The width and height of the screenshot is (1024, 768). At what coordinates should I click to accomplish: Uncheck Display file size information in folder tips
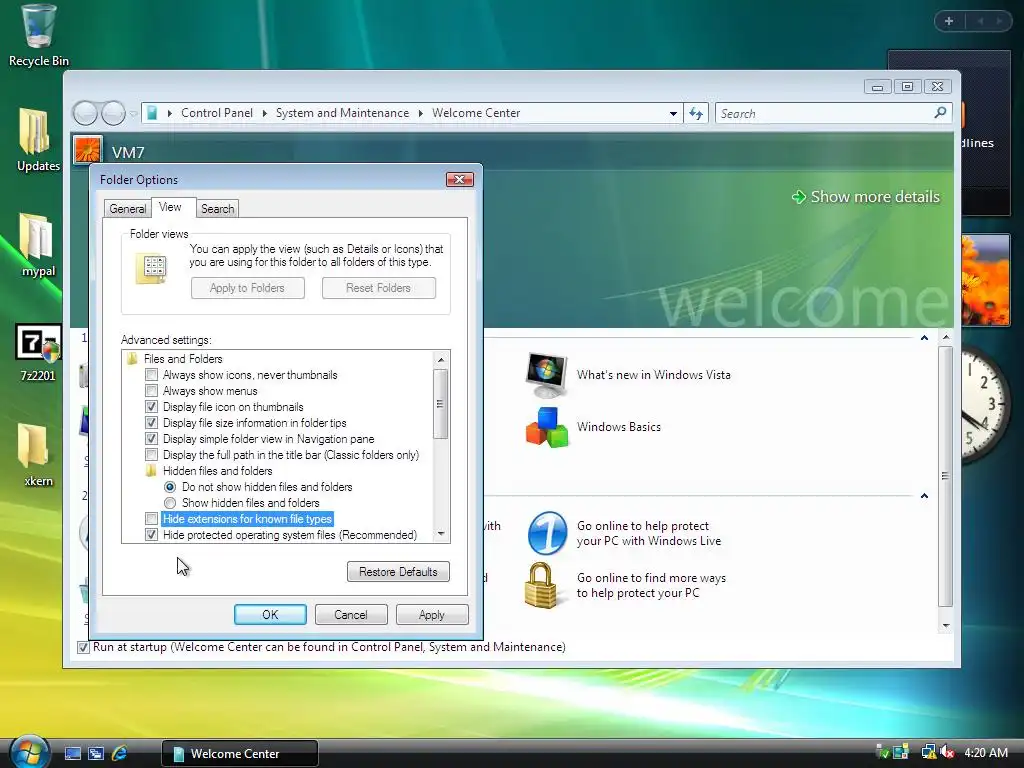[152, 423]
